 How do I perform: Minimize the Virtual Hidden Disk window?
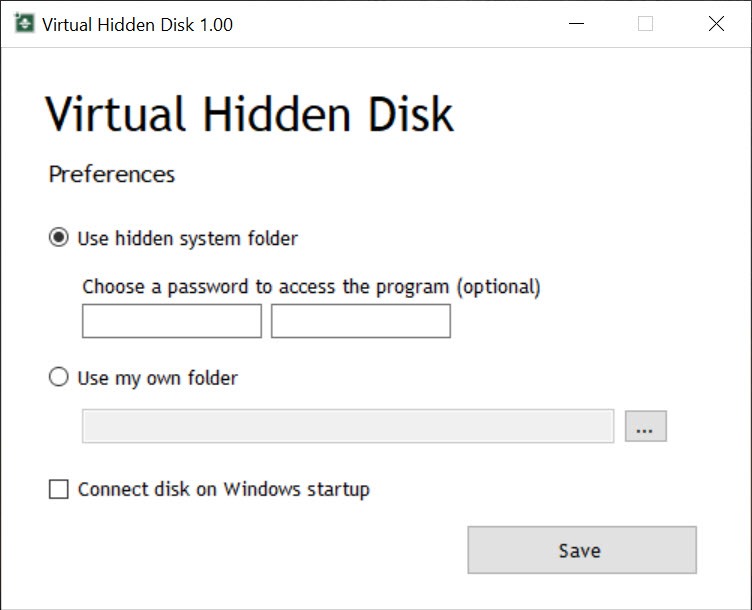[576, 23]
